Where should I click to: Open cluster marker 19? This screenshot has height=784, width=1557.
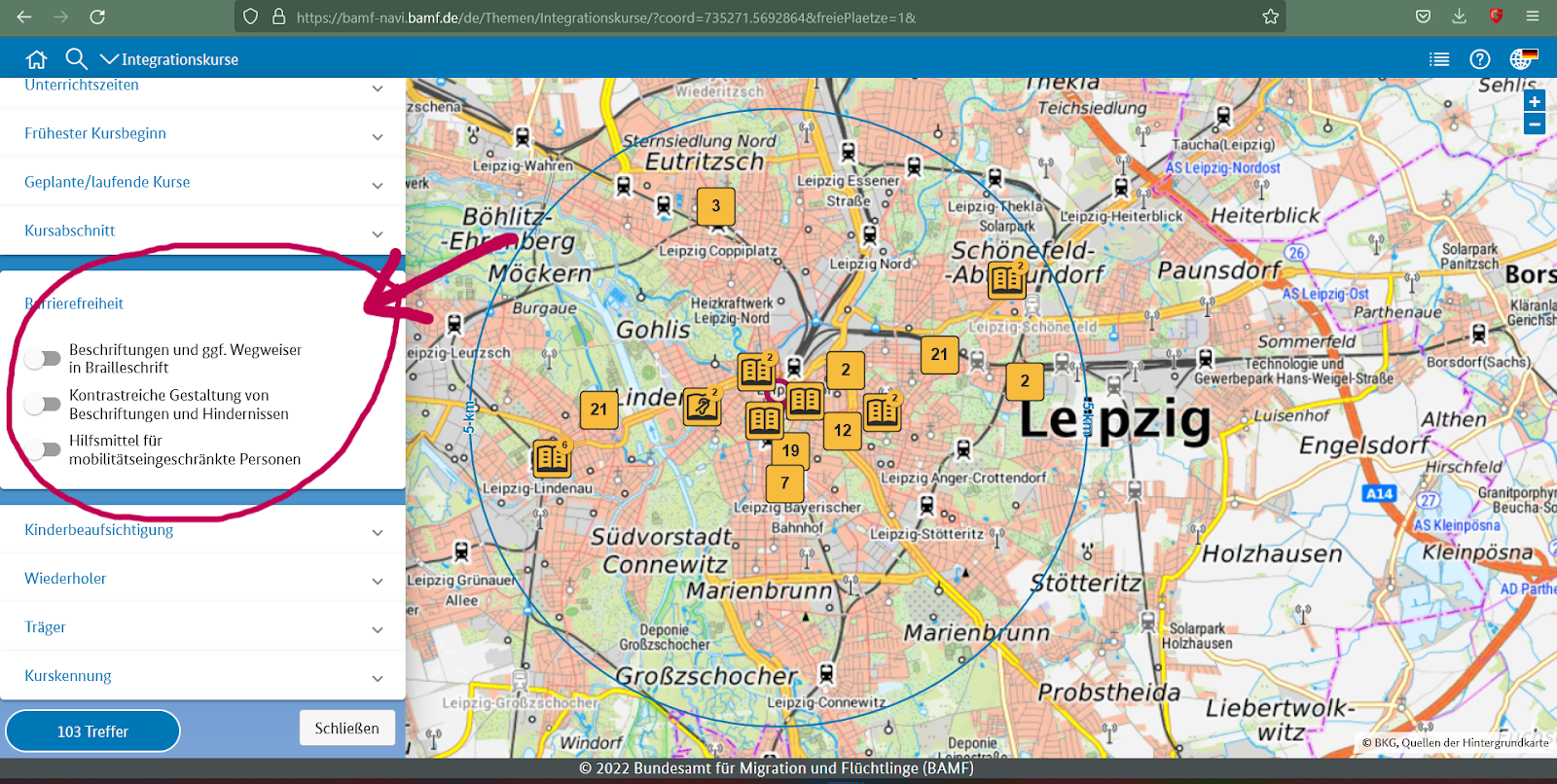[790, 450]
